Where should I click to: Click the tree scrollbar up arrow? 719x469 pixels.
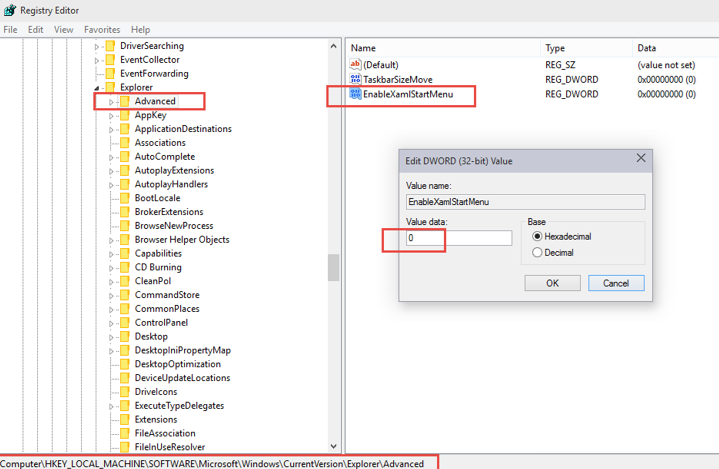tap(333, 46)
